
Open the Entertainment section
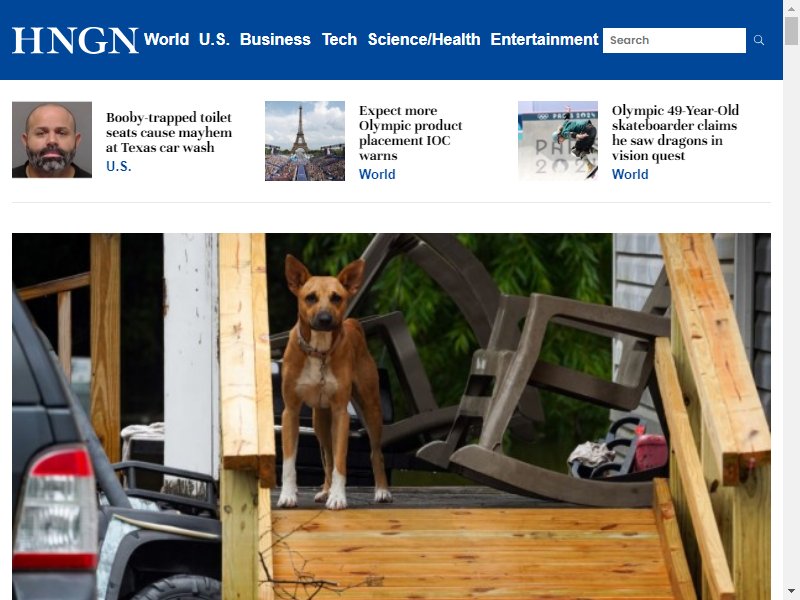pos(544,39)
